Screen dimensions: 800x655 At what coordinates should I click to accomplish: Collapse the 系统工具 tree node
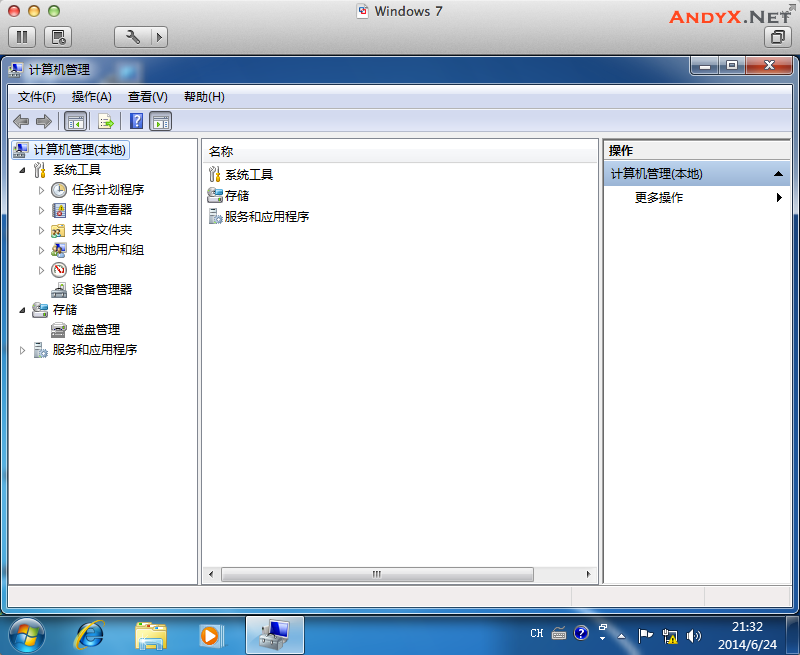point(22,170)
